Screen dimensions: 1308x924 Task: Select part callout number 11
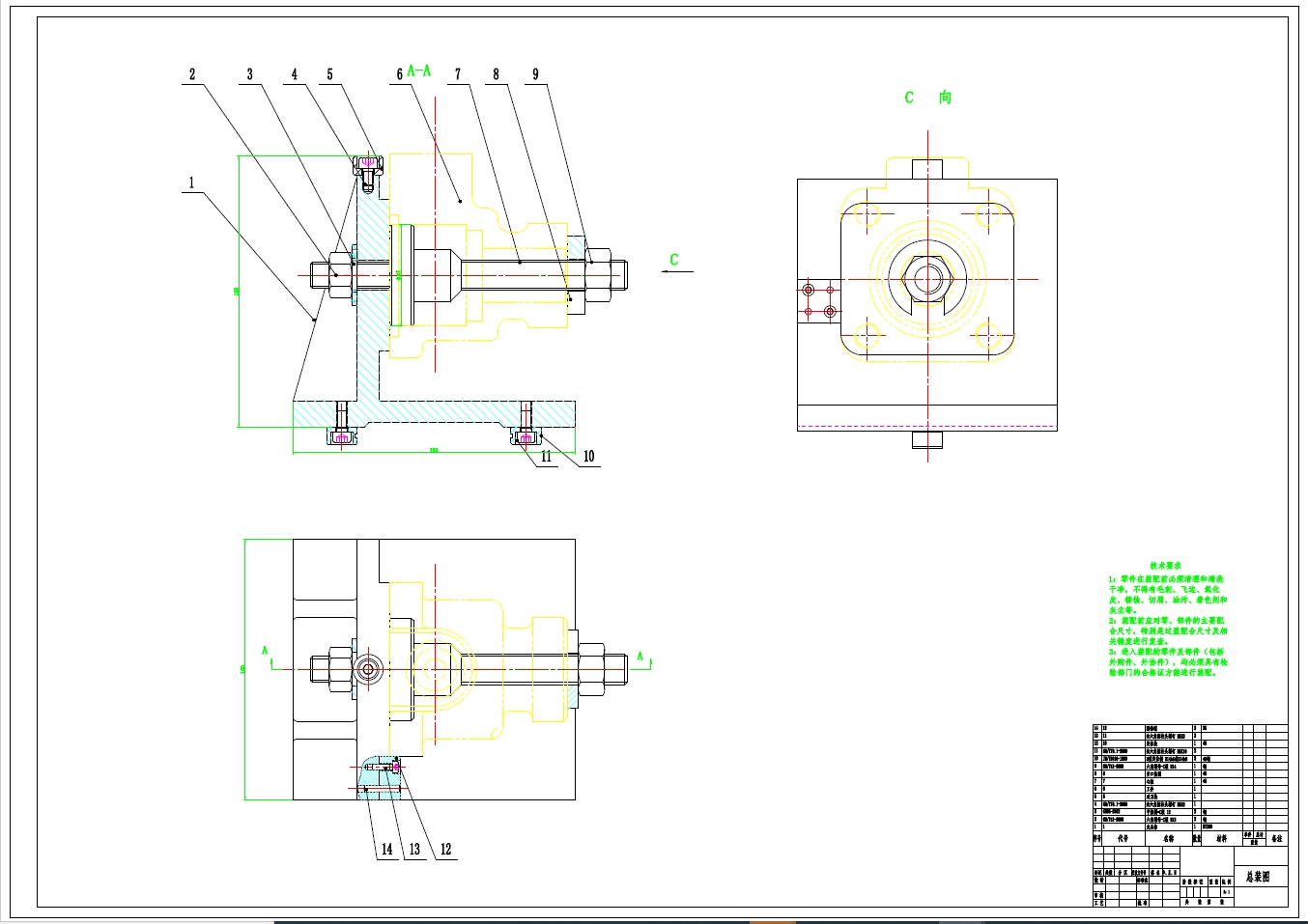coord(546,457)
